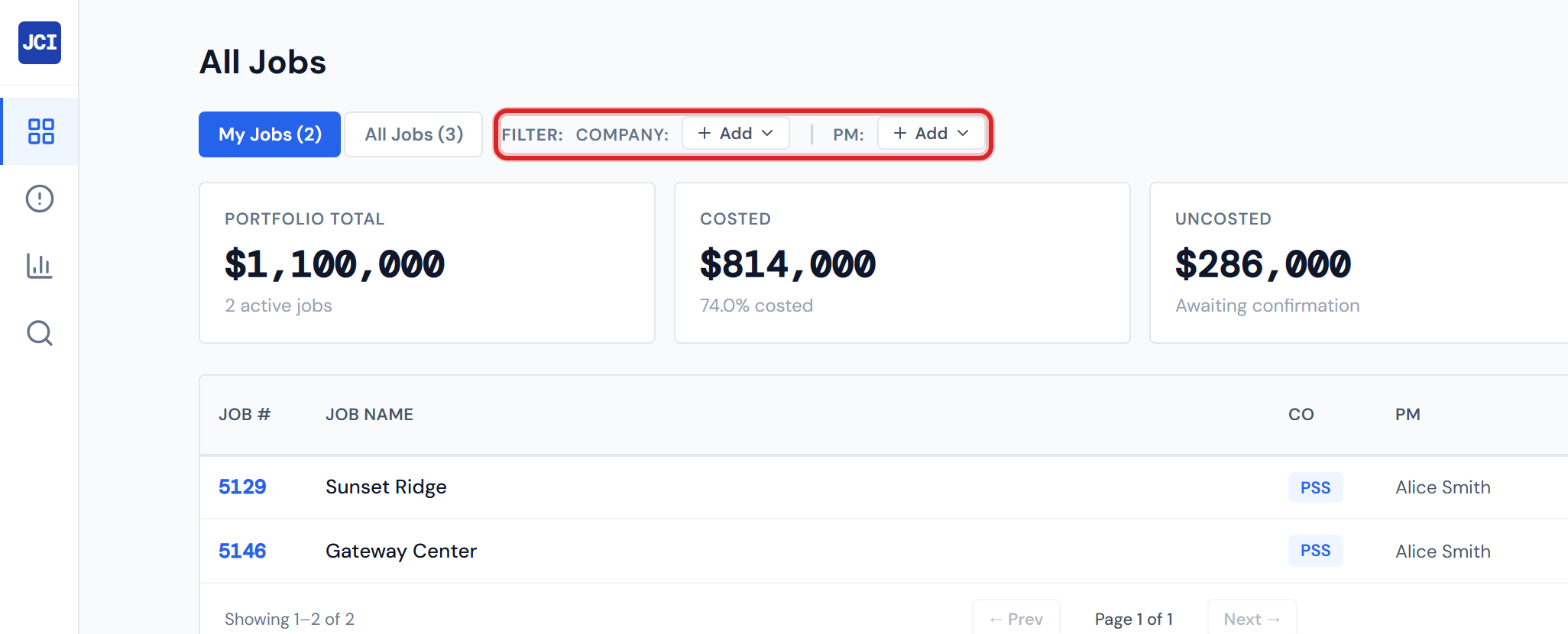Toggle a company filter via COMPANY Add
The height and width of the screenshot is (634, 1568).
point(734,133)
